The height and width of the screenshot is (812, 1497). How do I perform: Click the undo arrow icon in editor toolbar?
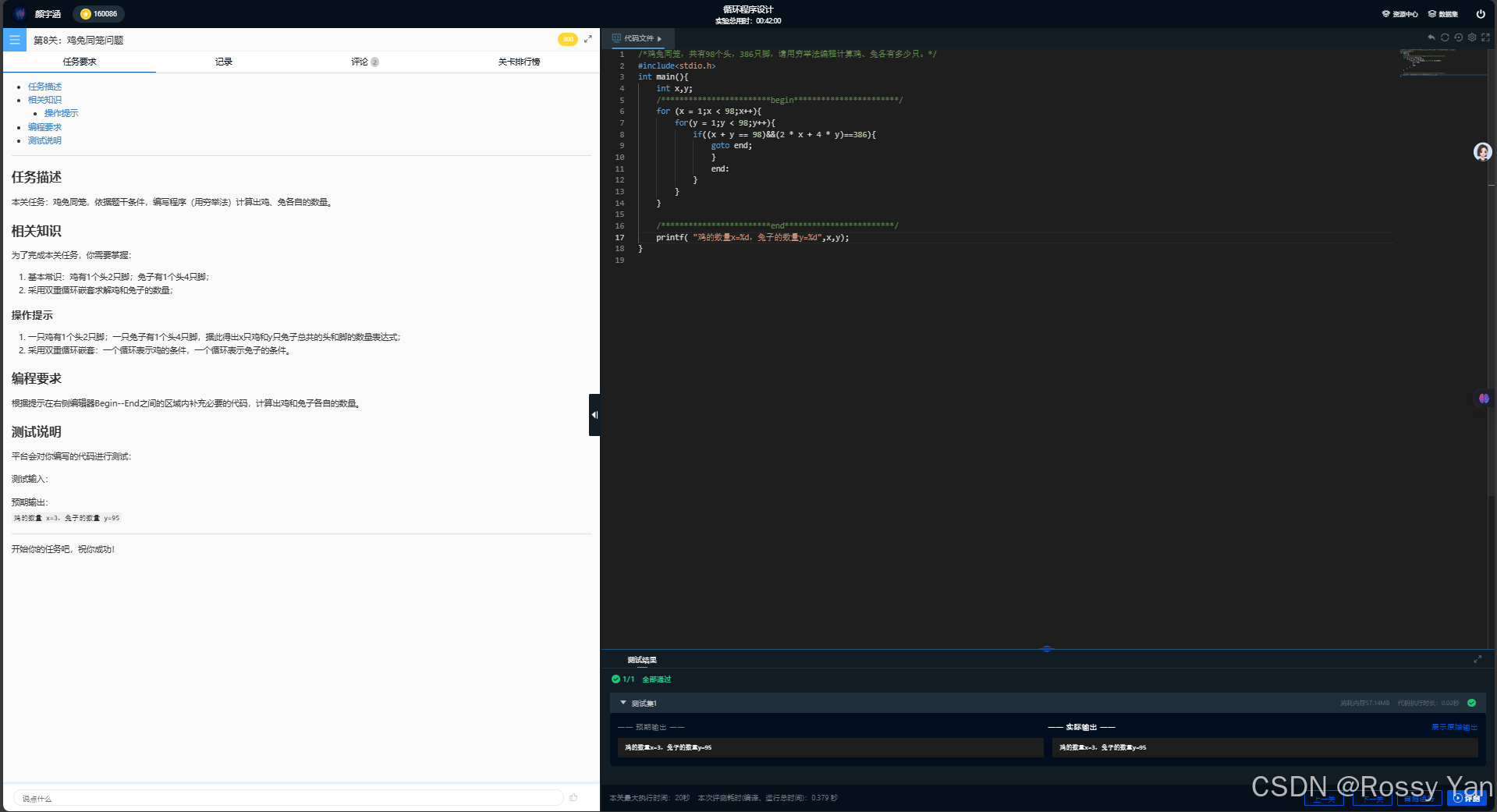(1431, 37)
